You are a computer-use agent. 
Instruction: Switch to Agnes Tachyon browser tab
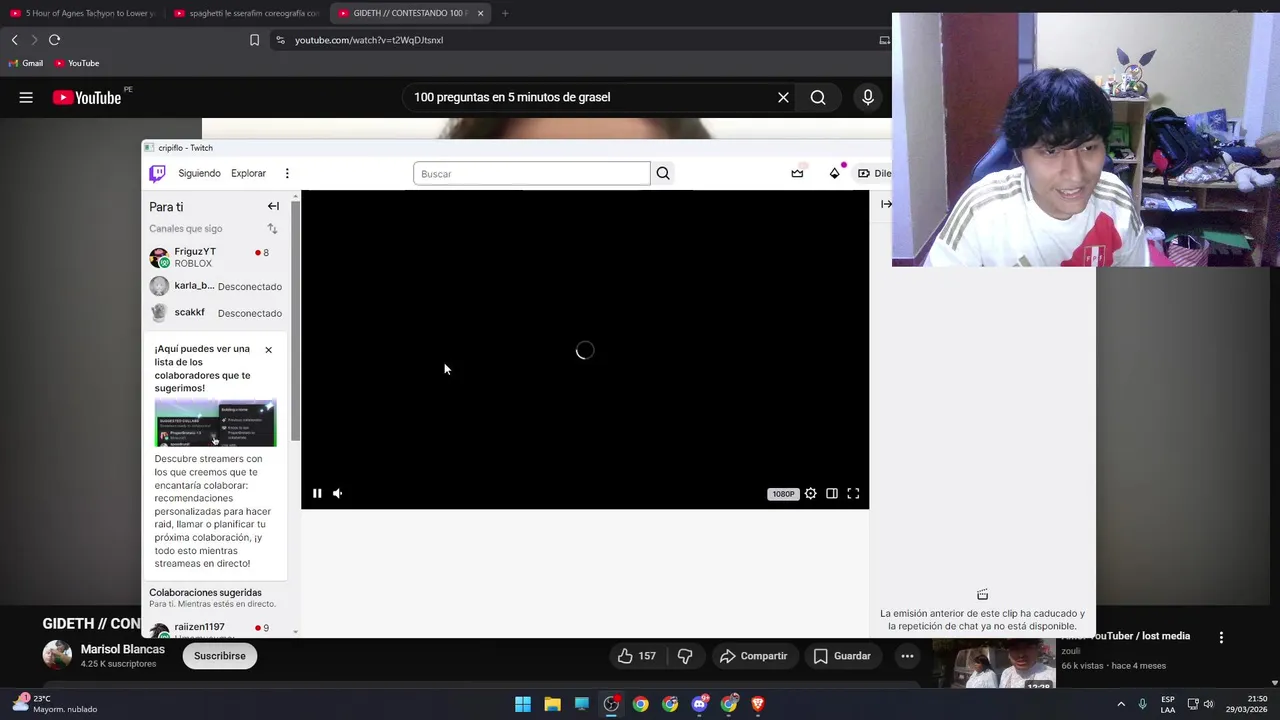82,13
